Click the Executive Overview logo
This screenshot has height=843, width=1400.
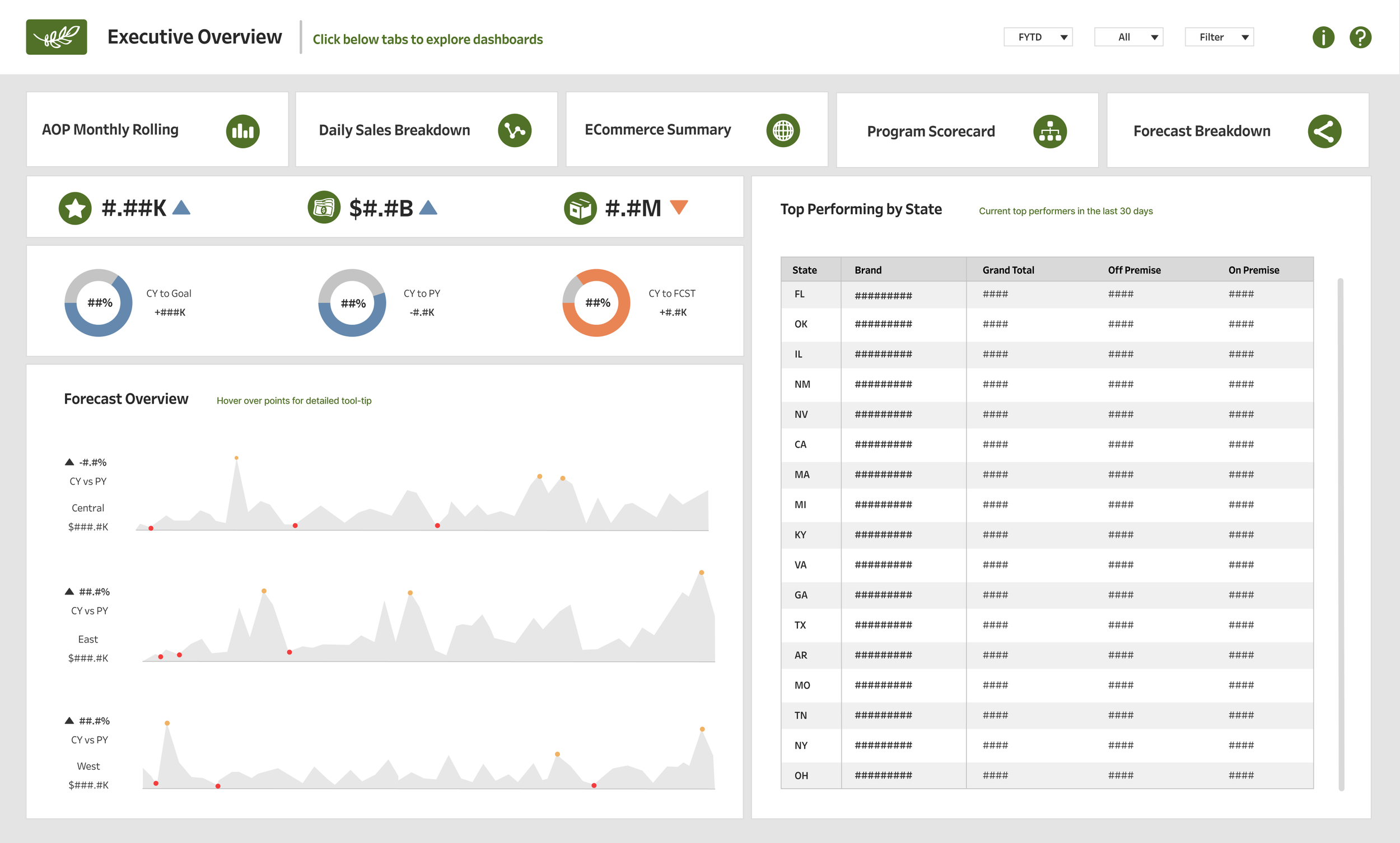(x=56, y=36)
